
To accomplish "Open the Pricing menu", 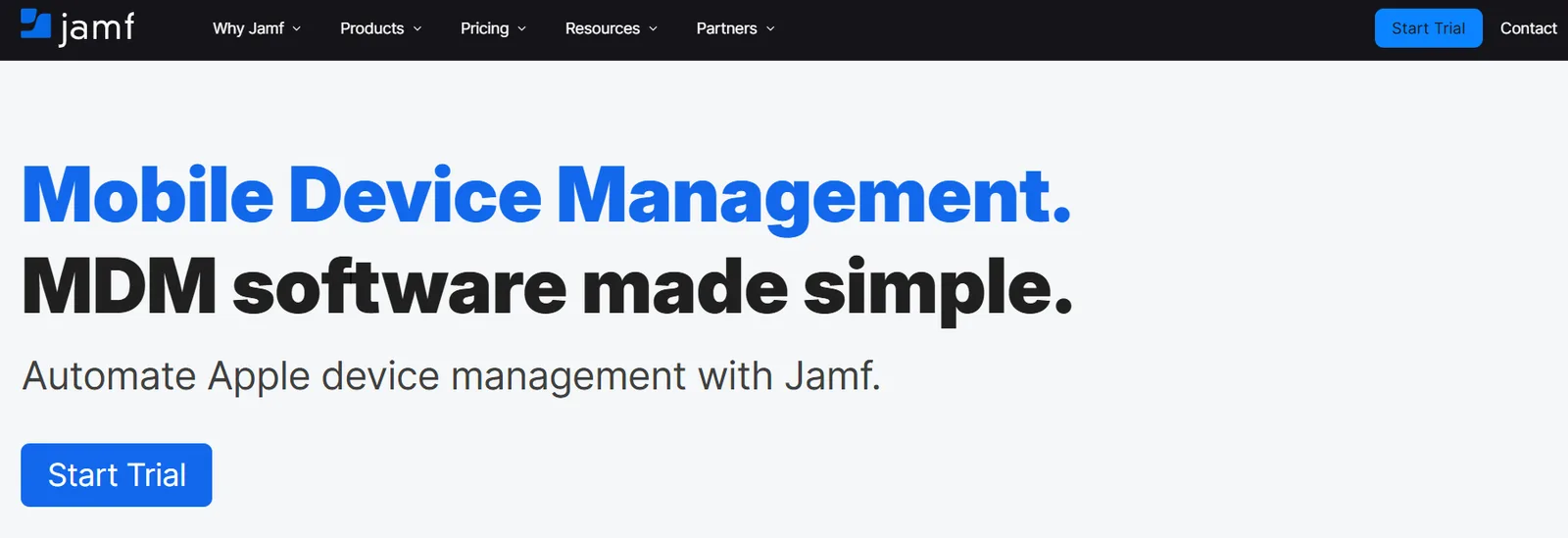I will (x=484, y=28).
